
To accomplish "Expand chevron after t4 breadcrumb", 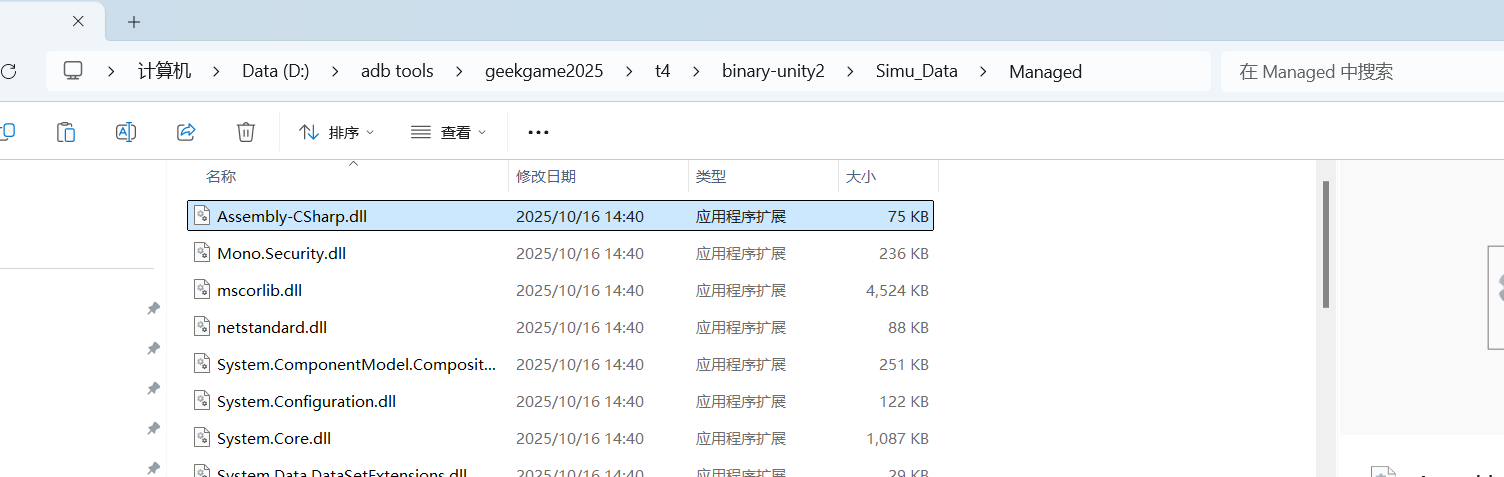I will tap(697, 71).
